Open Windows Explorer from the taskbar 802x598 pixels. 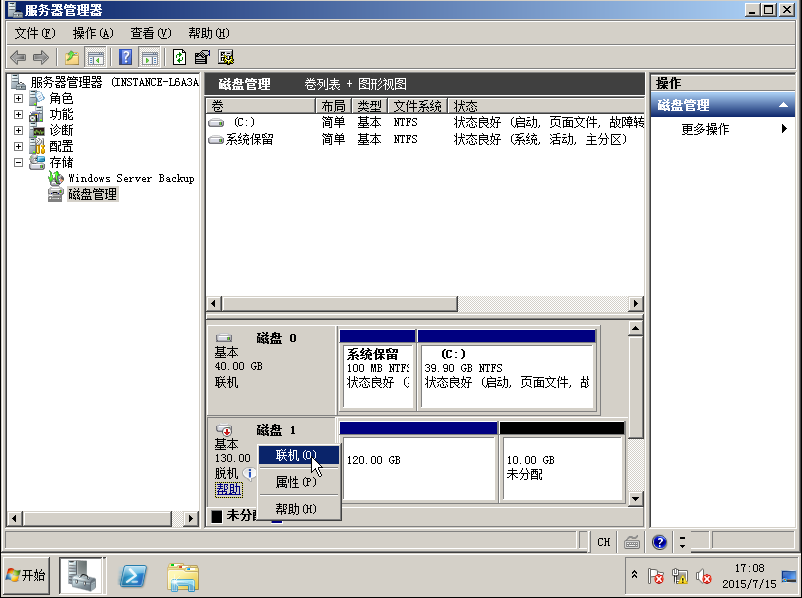coord(183,577)
